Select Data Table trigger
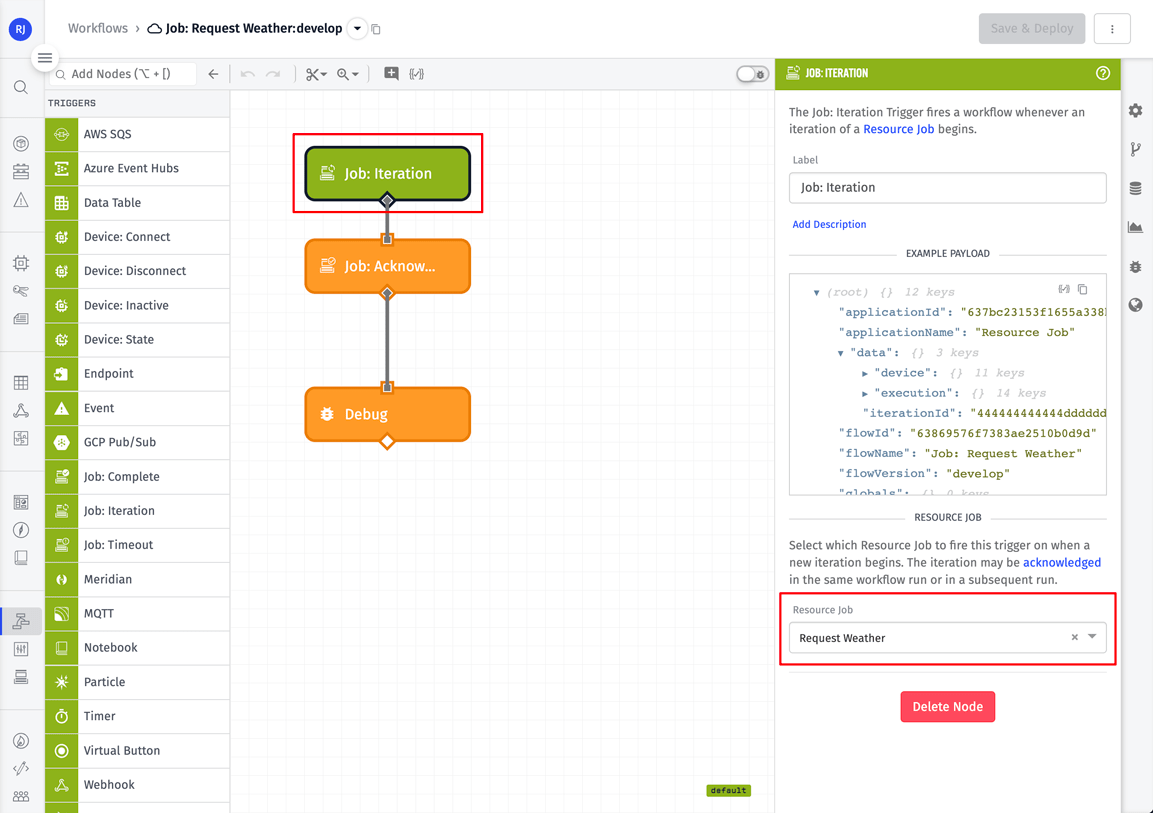The width and height of the screenshot is (1153, 813). [137, 203]
